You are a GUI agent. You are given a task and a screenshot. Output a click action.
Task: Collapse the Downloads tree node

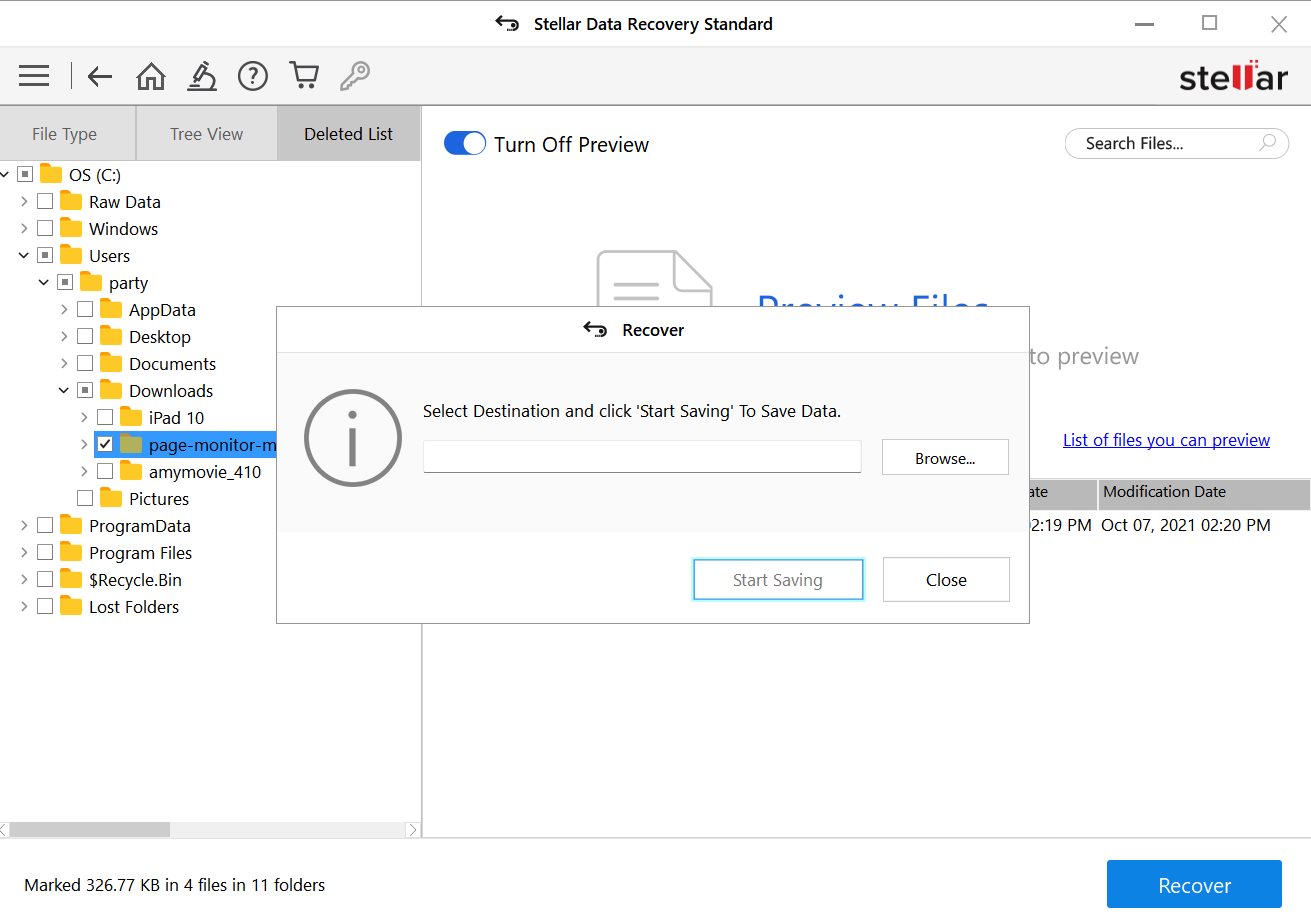click(x=64, y=390)
